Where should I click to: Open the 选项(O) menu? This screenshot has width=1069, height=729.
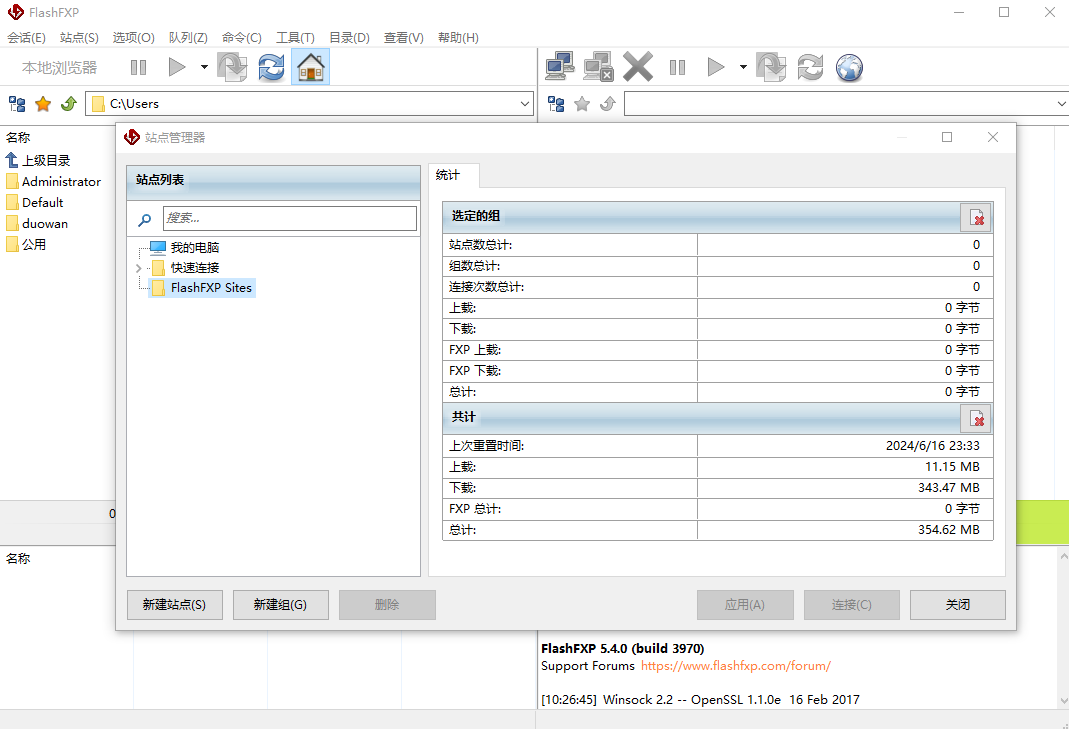[x=134, y=38]
